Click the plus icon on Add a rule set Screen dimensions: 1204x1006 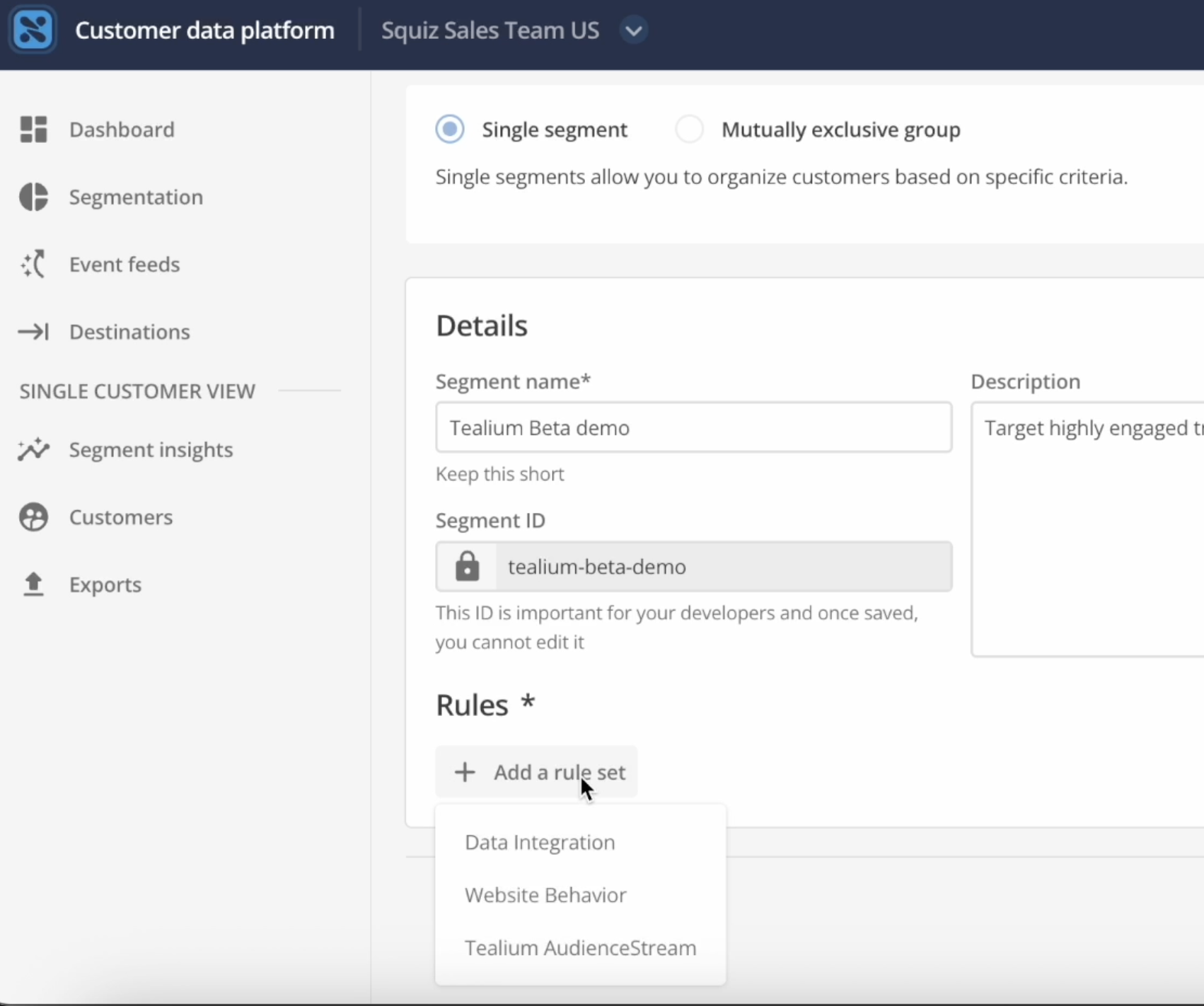pos(464,771)
